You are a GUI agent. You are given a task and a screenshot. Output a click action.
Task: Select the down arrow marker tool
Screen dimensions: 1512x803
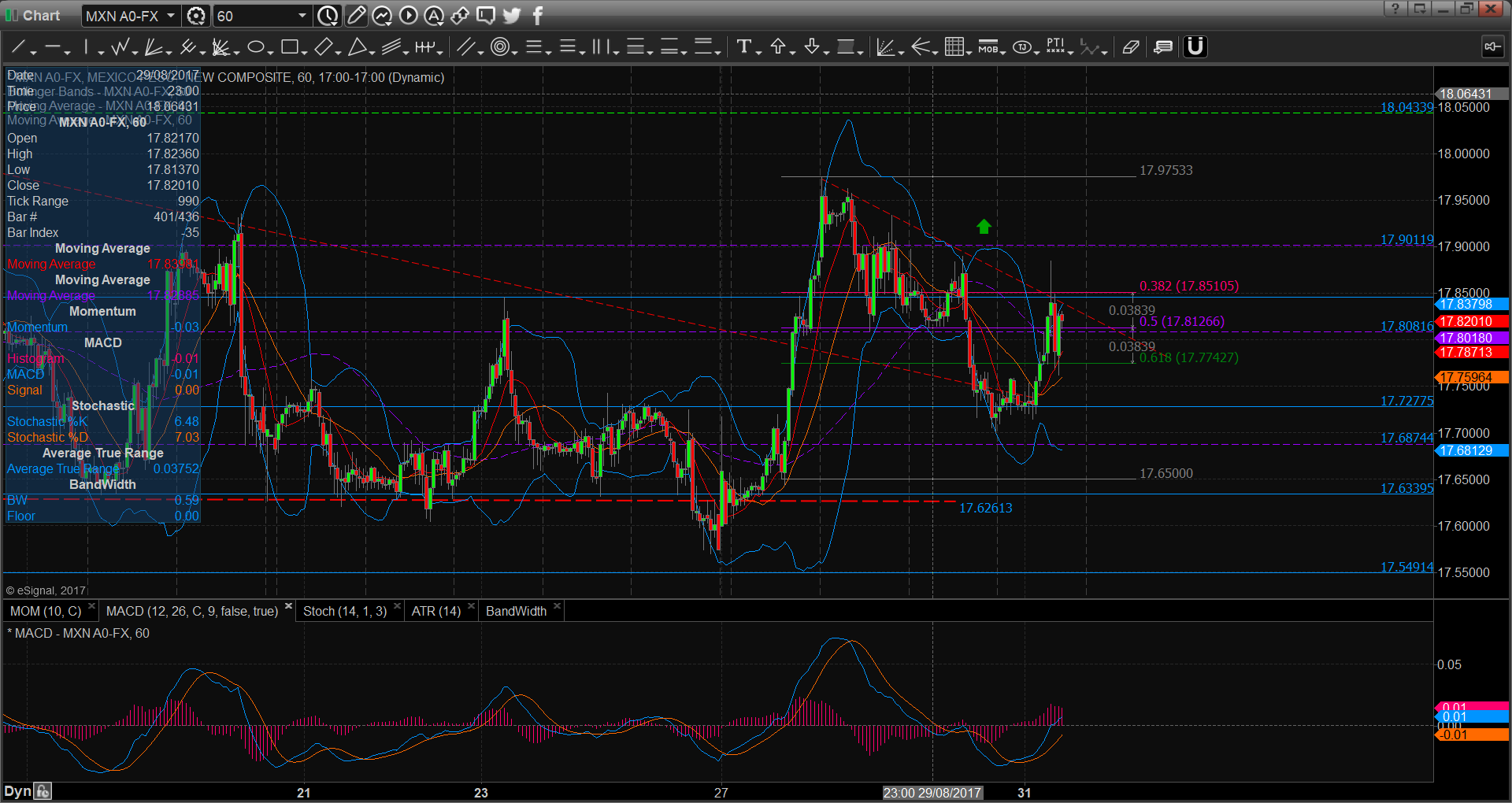812,47
